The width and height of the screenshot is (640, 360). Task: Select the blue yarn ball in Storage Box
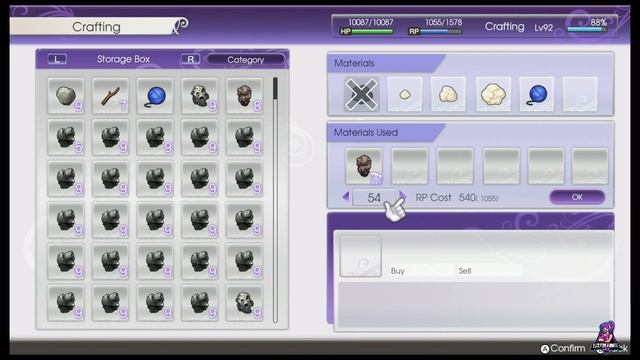[x=155, y=96]
